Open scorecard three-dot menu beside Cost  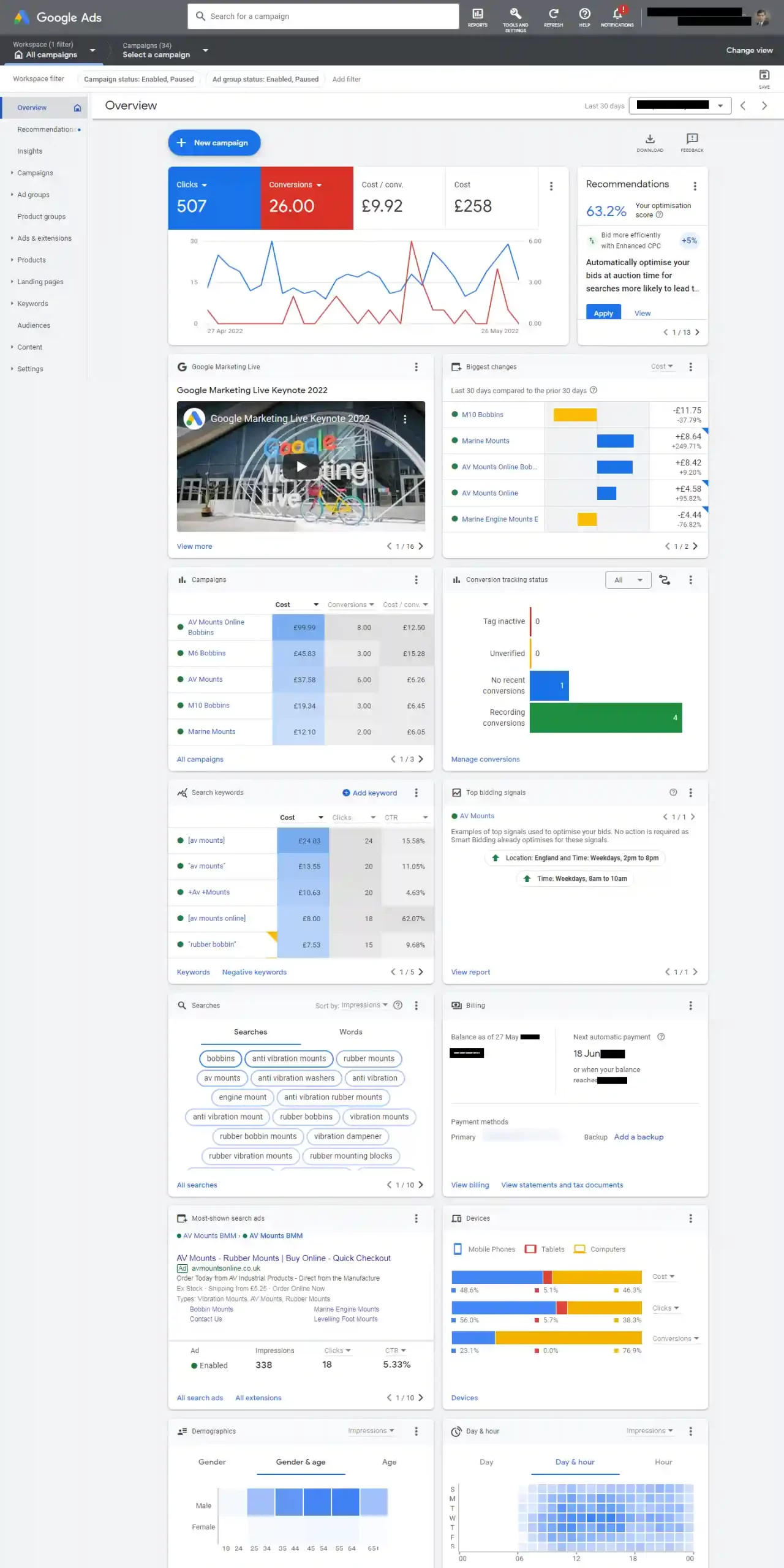coord(551,186)
